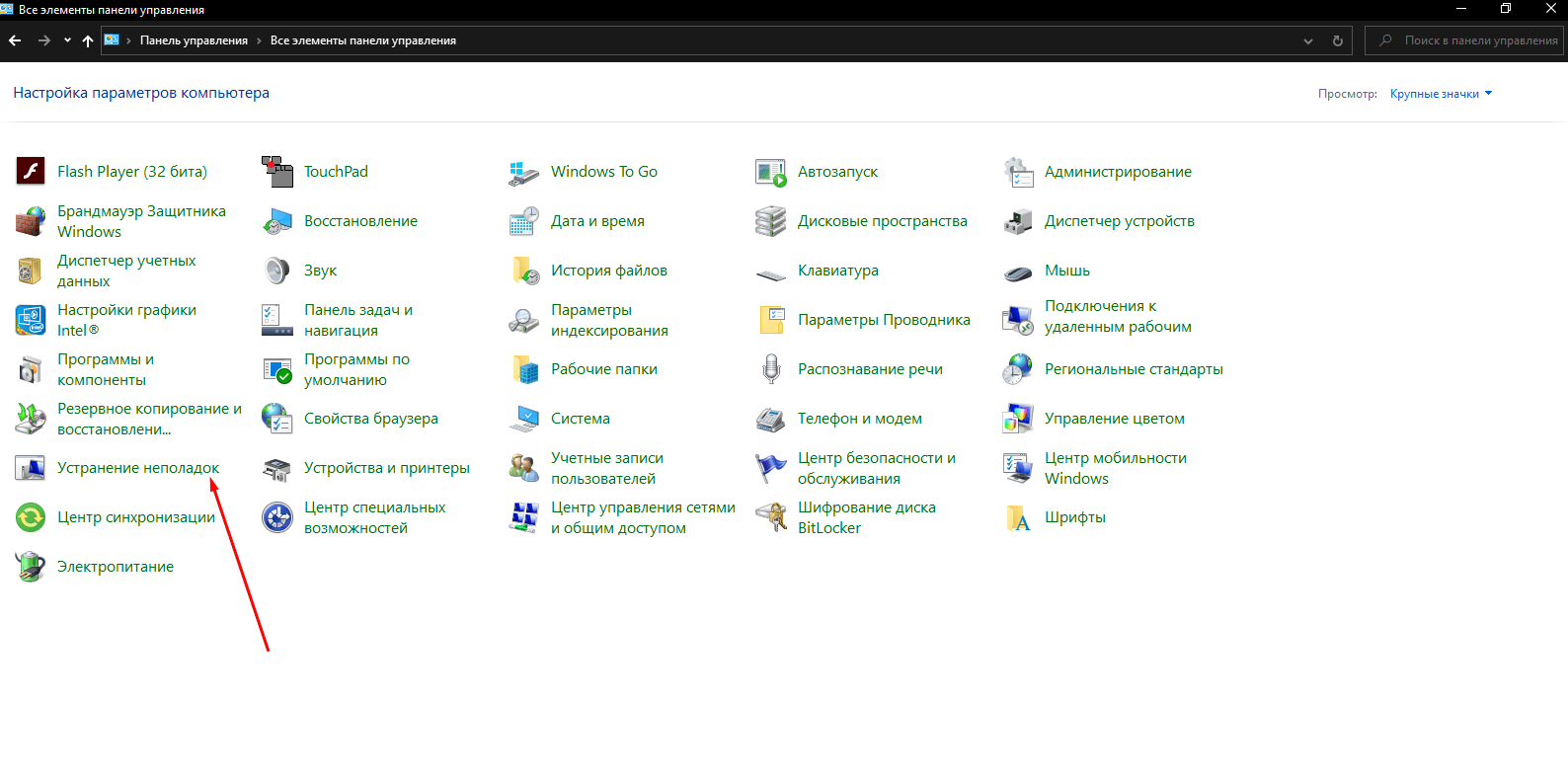Open the Программы и компоненты icon
1568x778 pixels.
[x=31, y=369]
